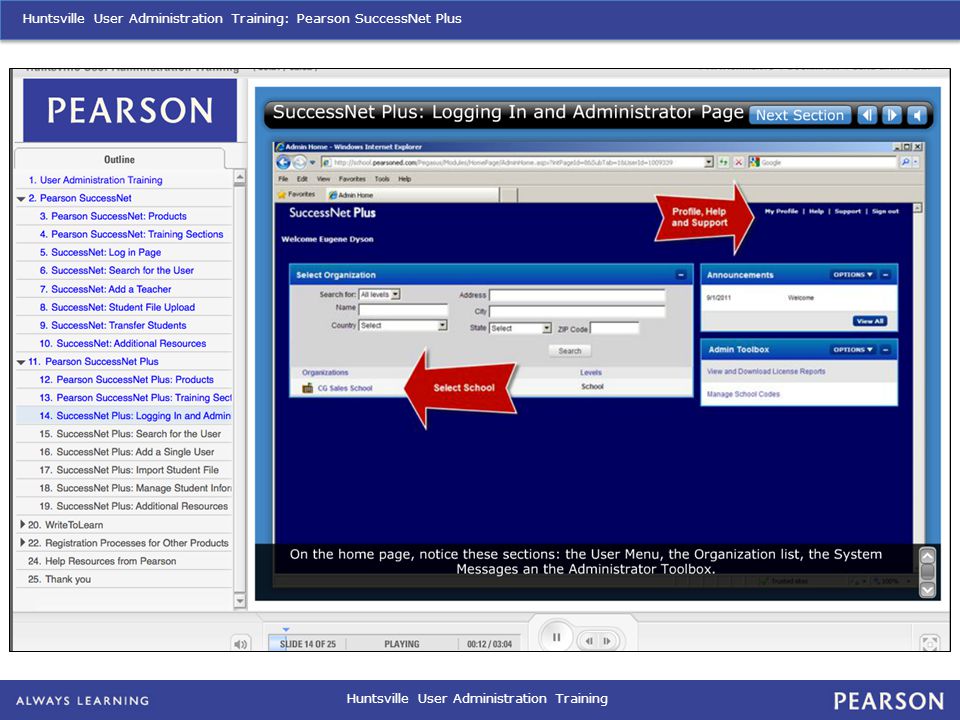Screen dimensions: 960x720
Task: Step forward with bottom next control
Action: (607, 641)
